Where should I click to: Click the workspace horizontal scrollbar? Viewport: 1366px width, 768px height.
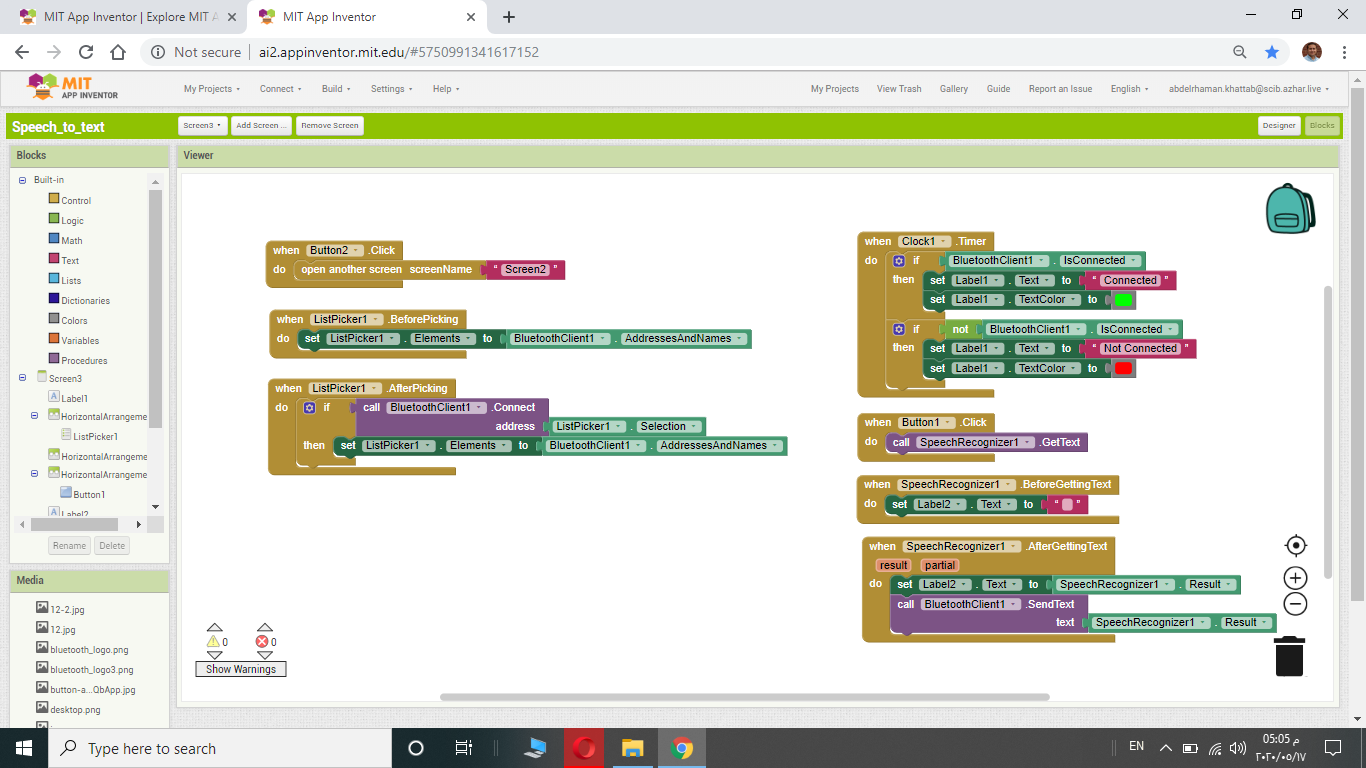[745, 697]
